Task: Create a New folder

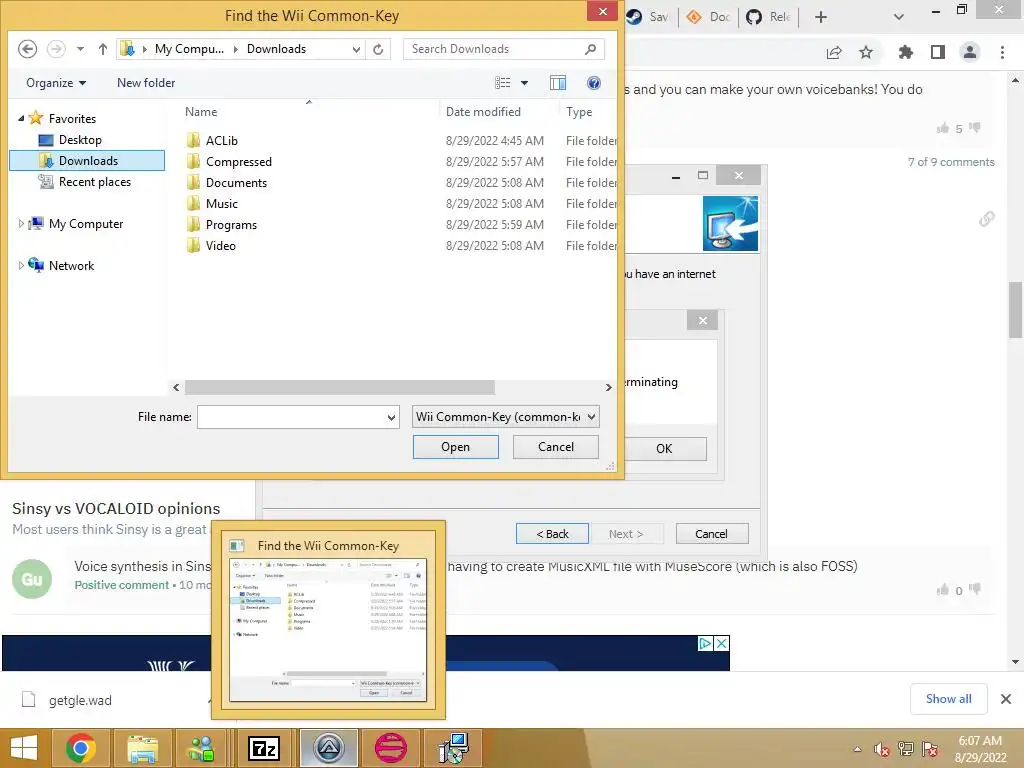Action: (x=146, y=83)
